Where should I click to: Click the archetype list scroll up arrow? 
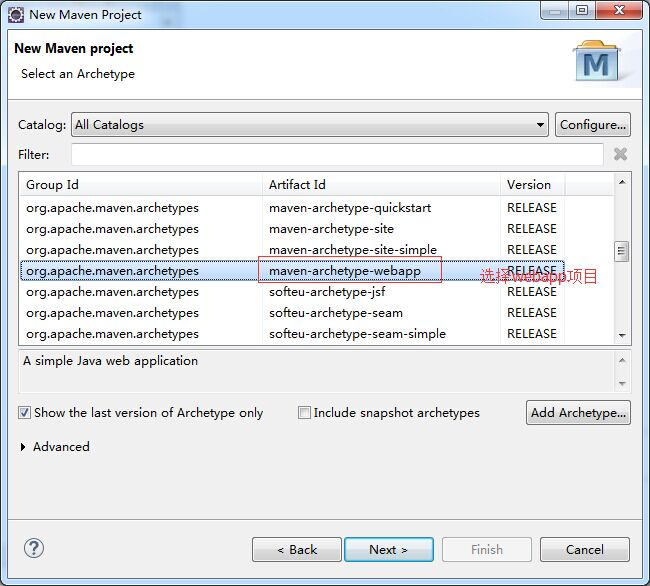(622, 182)
